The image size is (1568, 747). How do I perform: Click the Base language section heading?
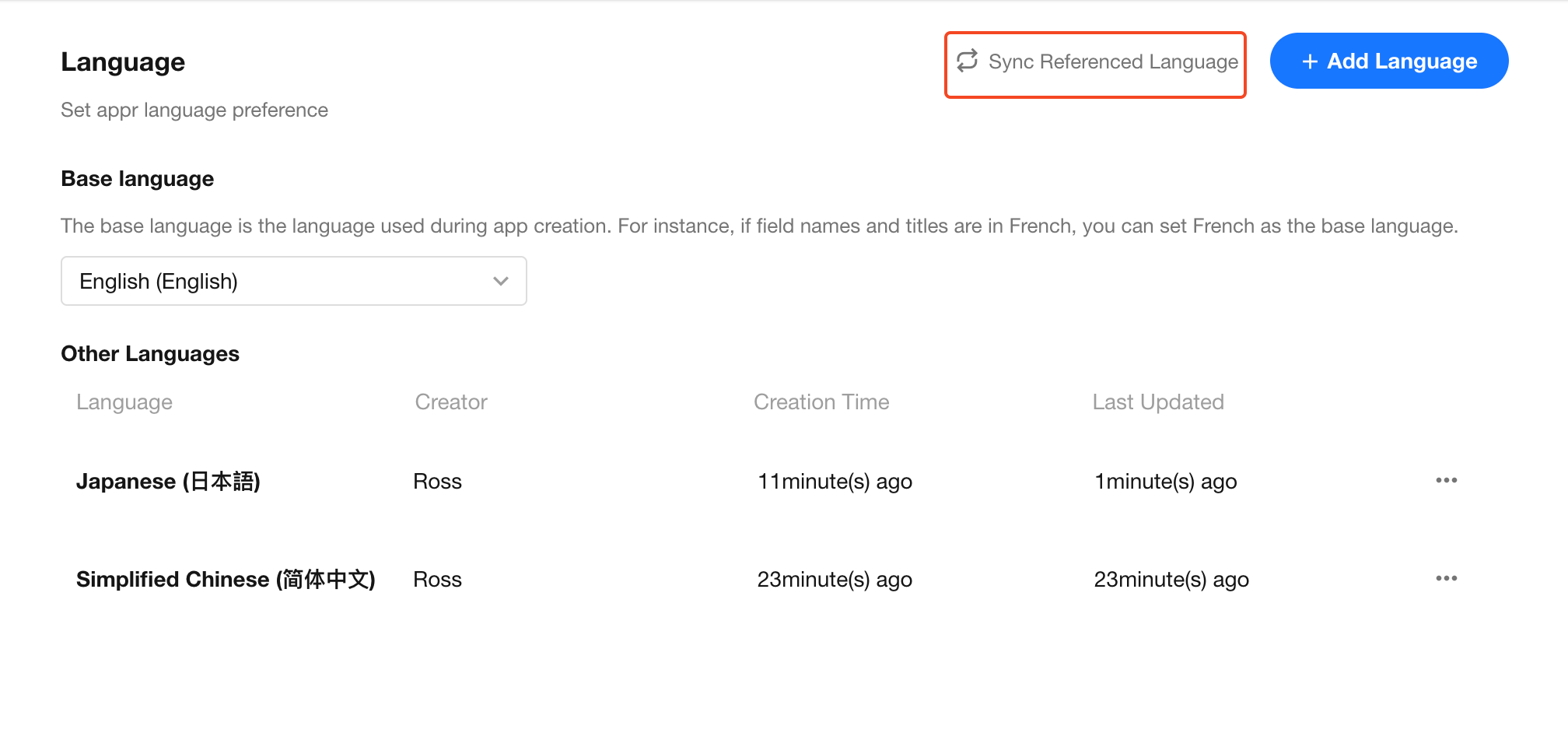(138, 179)
